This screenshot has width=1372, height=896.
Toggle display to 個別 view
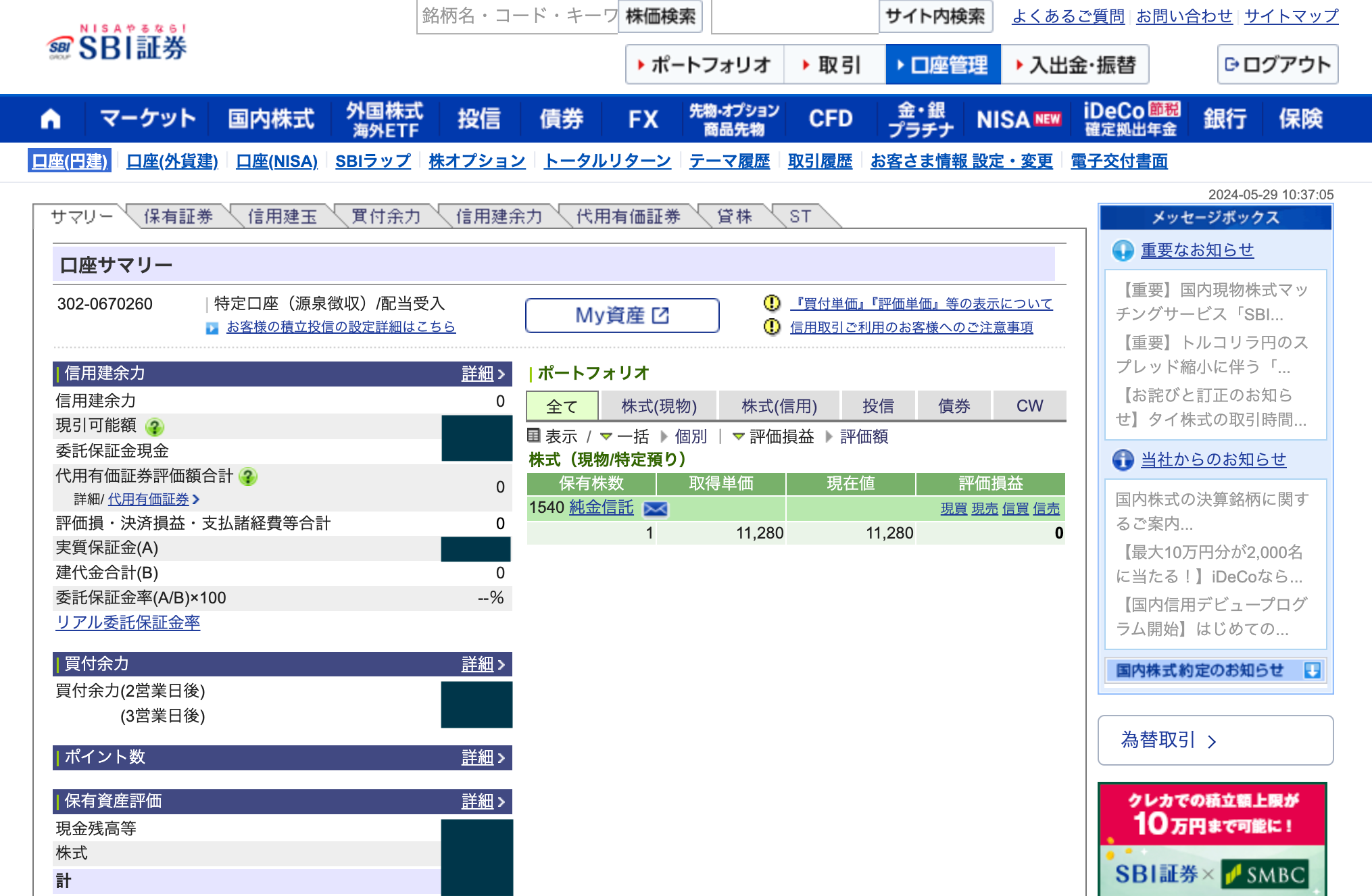coord(690,437)
